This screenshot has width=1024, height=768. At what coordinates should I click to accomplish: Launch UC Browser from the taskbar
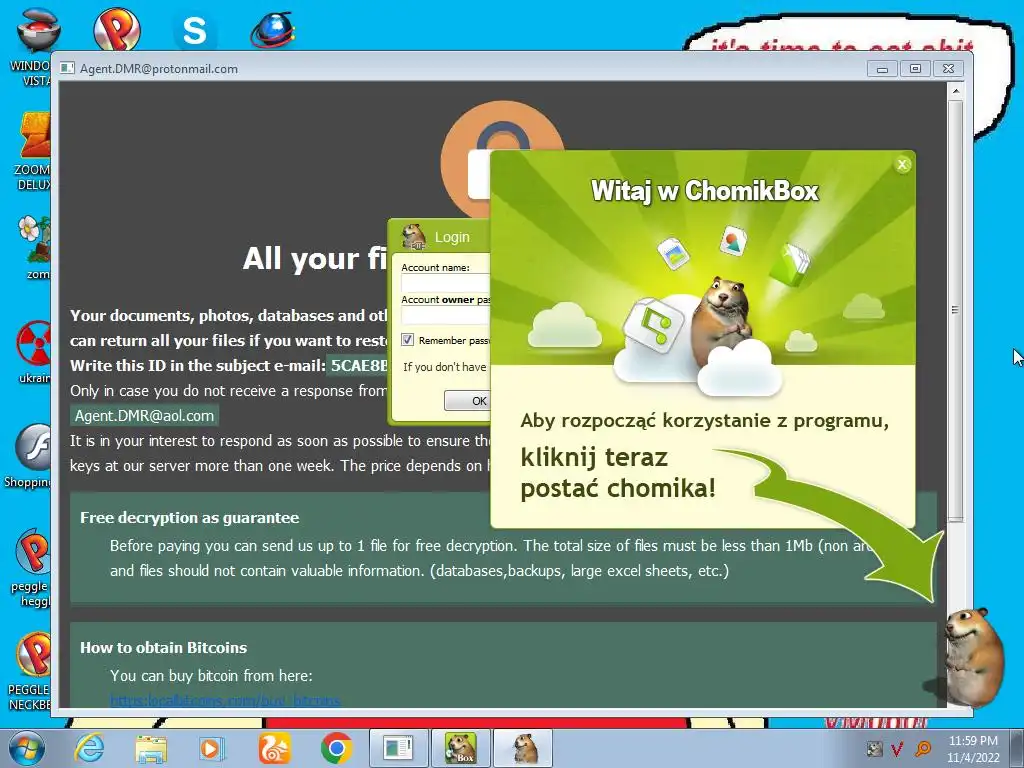coord(274,748)
